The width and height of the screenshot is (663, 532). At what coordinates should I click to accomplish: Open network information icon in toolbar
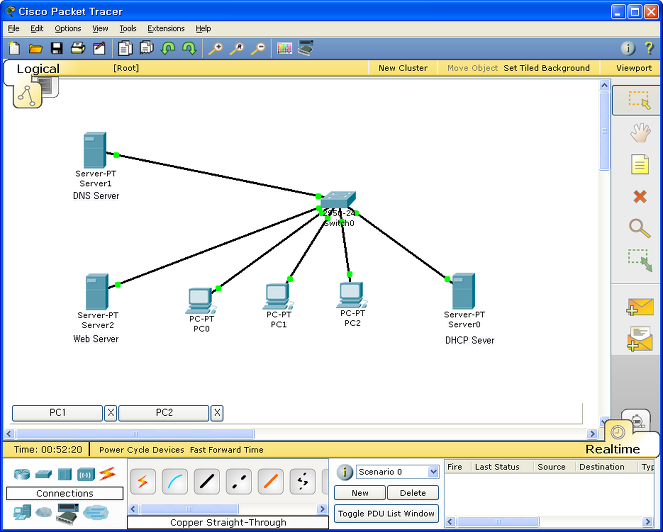(628, 48)
